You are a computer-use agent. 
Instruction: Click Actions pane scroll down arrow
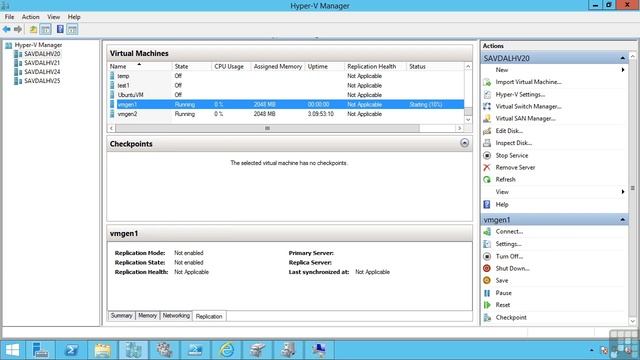pos(633,322)
